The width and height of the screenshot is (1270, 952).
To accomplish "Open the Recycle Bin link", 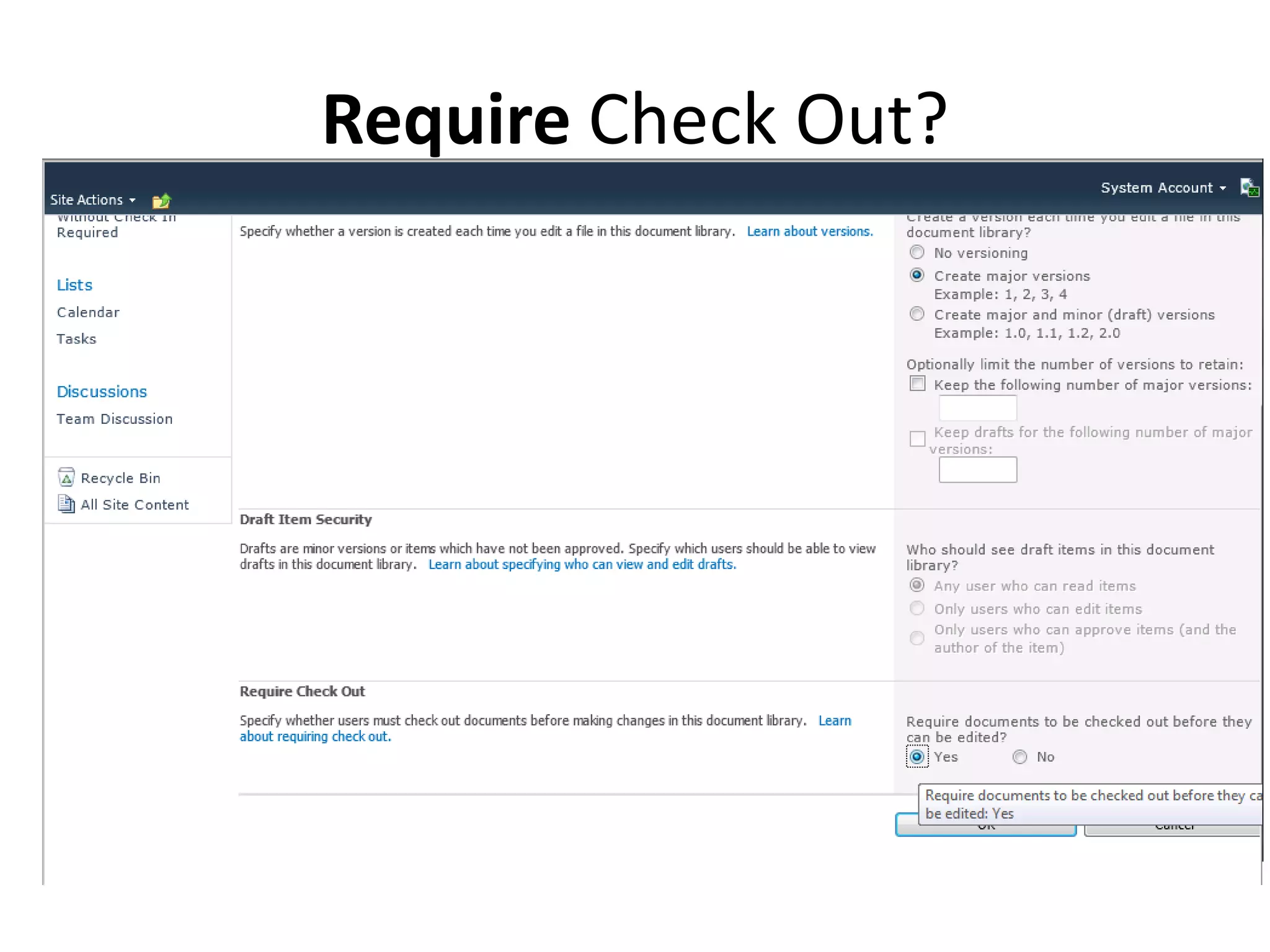I will 120,478.
